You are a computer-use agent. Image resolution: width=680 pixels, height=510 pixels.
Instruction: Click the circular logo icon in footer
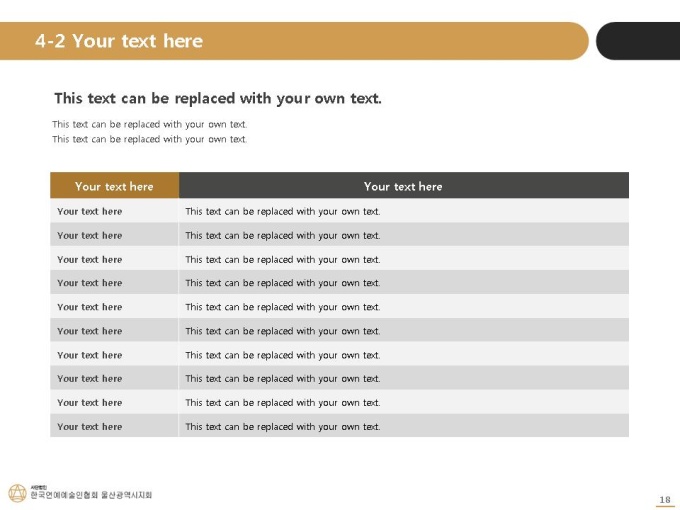[x=17, y=494]
